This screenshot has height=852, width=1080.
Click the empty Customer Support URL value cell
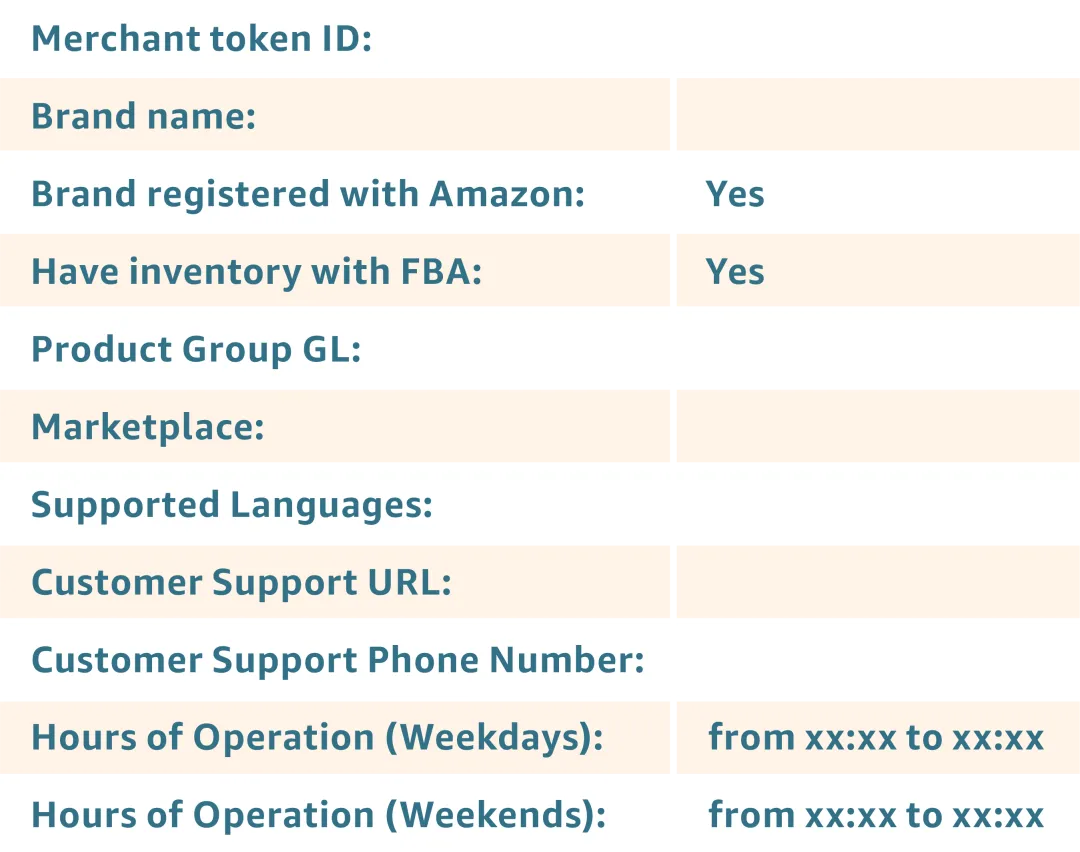point(877,582)
